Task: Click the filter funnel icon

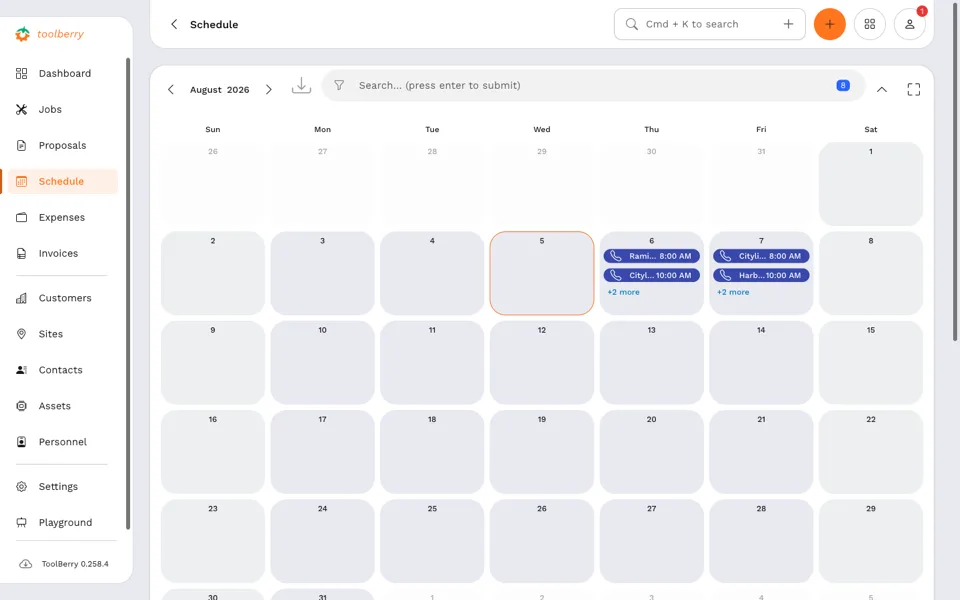Action: [x=339, y=86]
